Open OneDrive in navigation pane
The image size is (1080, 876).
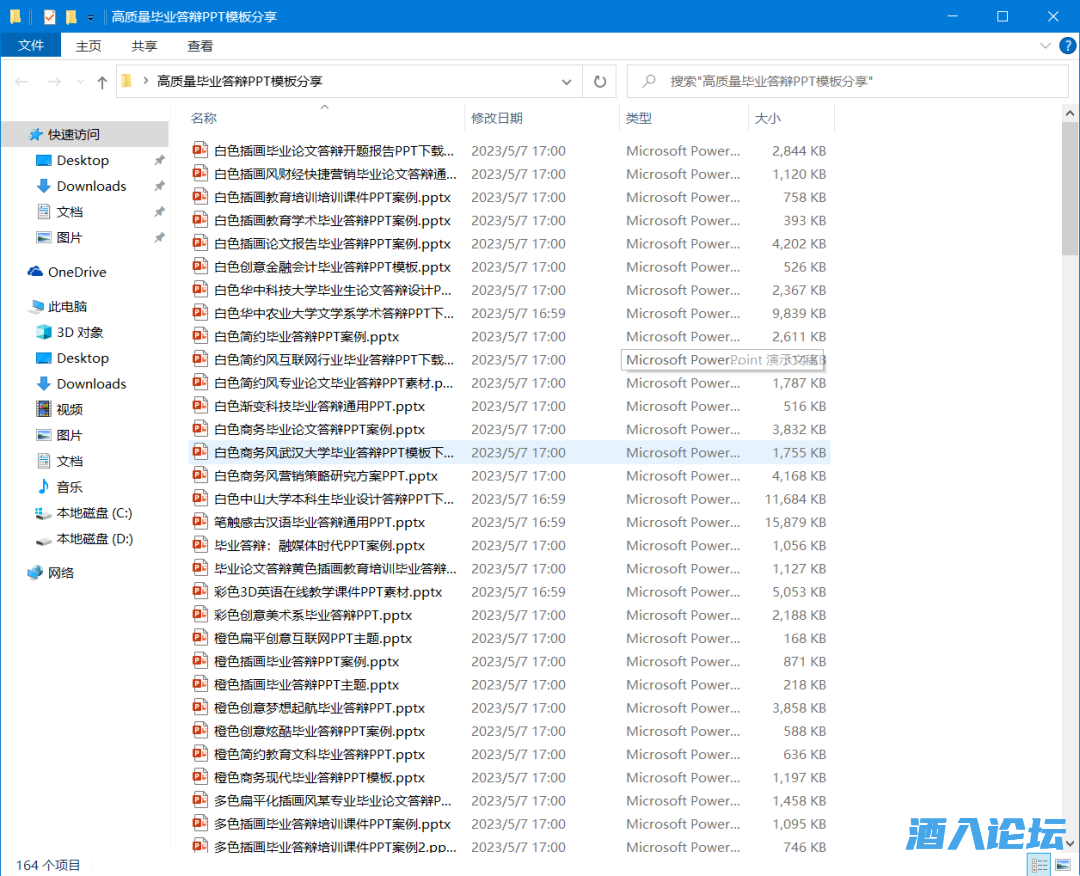(76, 272)
